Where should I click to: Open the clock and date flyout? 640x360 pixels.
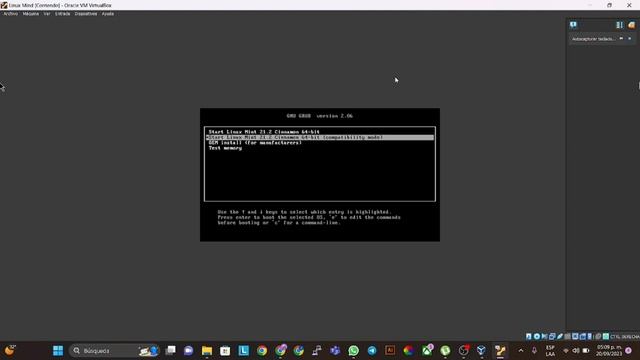coord(609,351)
